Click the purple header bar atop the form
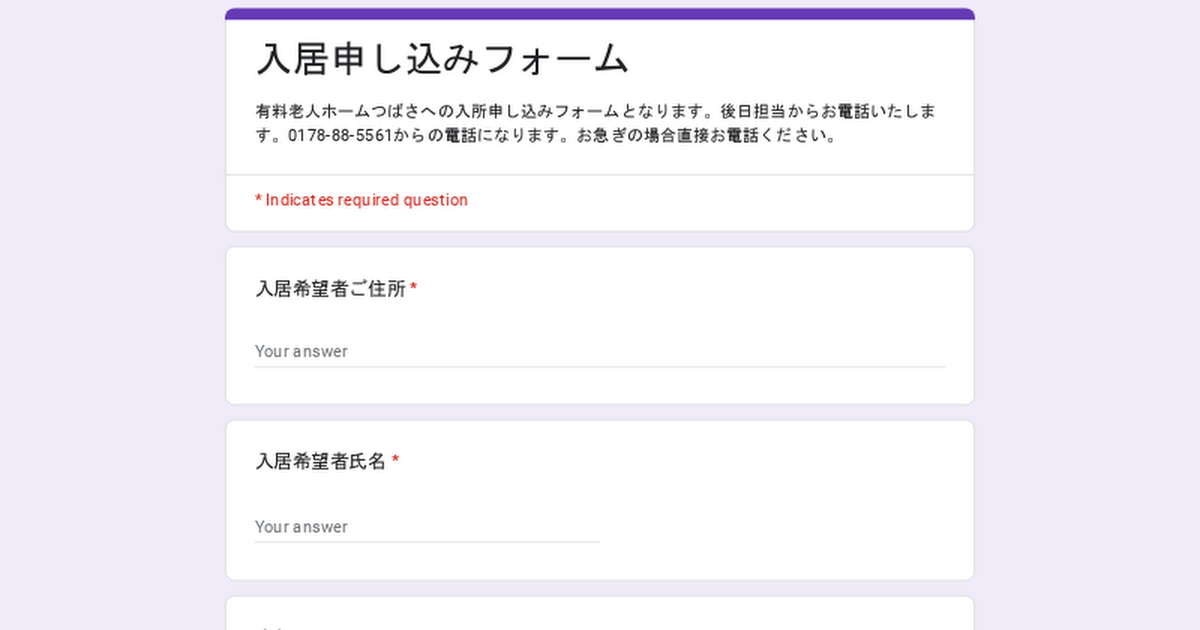Screen dimensions: 1200x630 point(600,14)
